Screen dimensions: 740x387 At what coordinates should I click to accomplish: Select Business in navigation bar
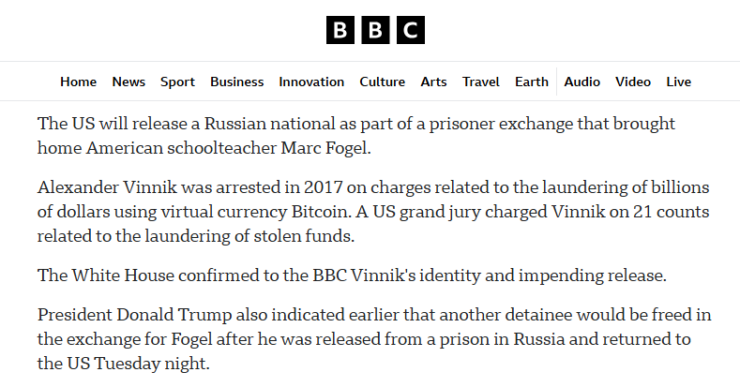pos(237,82)
